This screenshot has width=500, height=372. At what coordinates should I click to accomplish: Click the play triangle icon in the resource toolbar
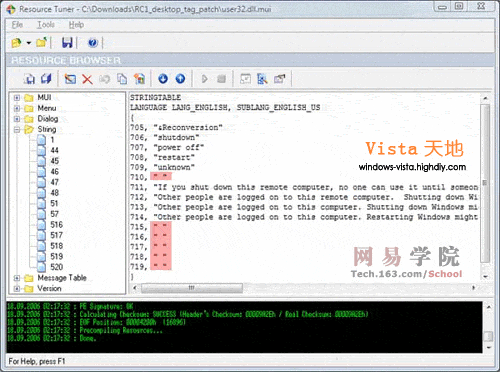click(x=205, y=79)
